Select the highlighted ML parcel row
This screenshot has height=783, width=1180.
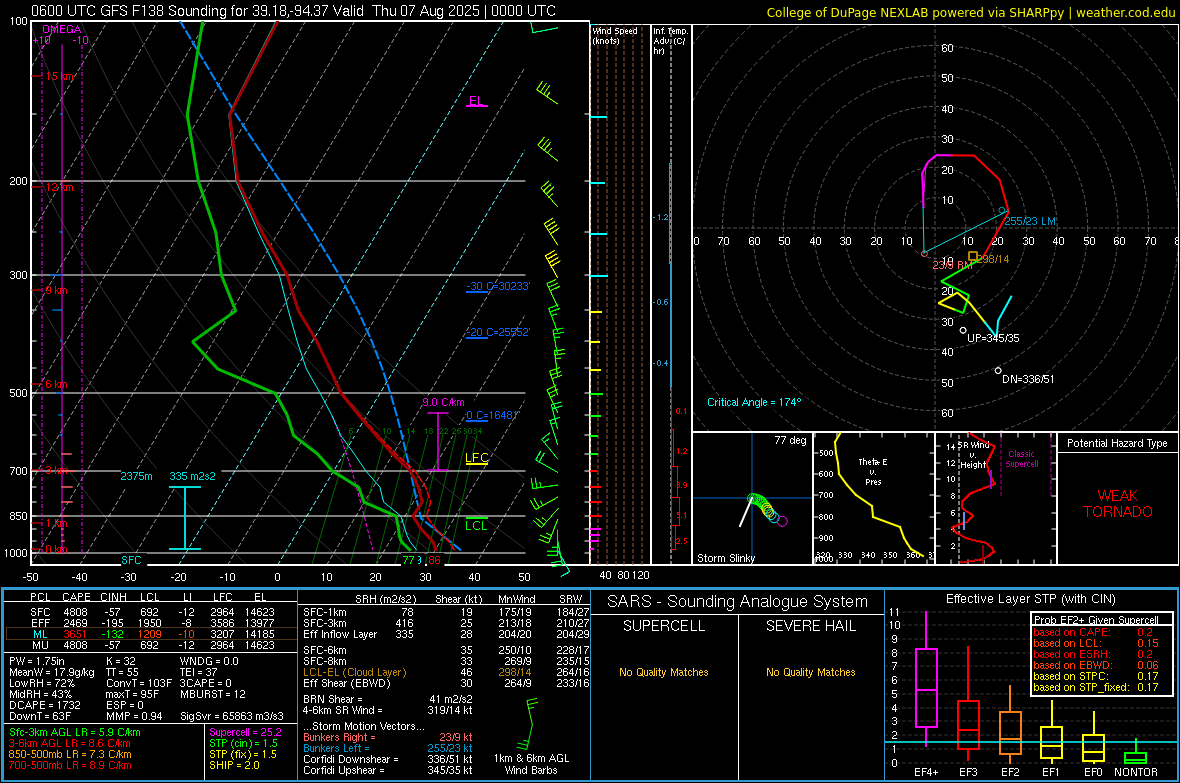pyautogui.click(x=152, y=634)
